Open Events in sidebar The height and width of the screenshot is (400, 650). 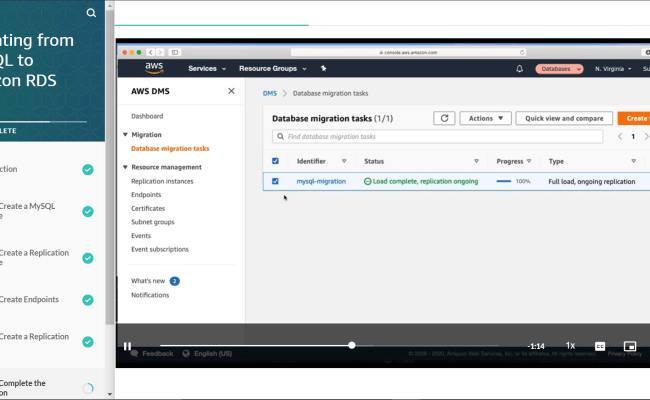(x=141, y=235)
